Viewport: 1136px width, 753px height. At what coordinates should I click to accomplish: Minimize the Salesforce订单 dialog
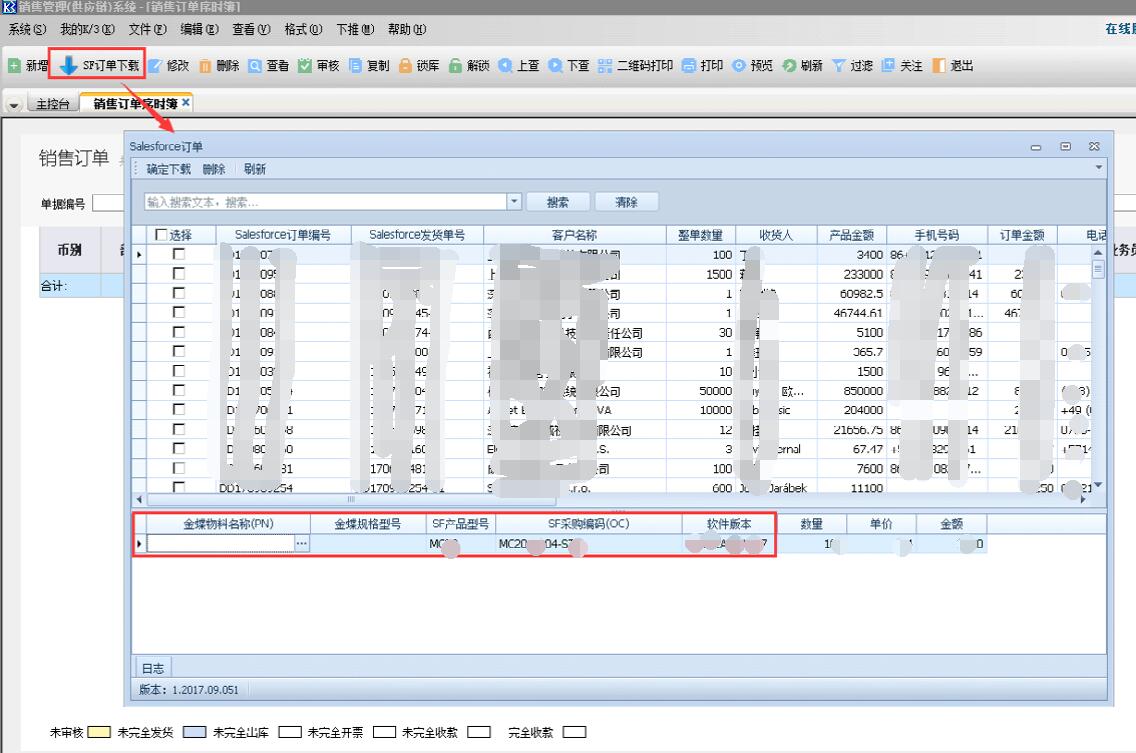tap(1036, 146)
